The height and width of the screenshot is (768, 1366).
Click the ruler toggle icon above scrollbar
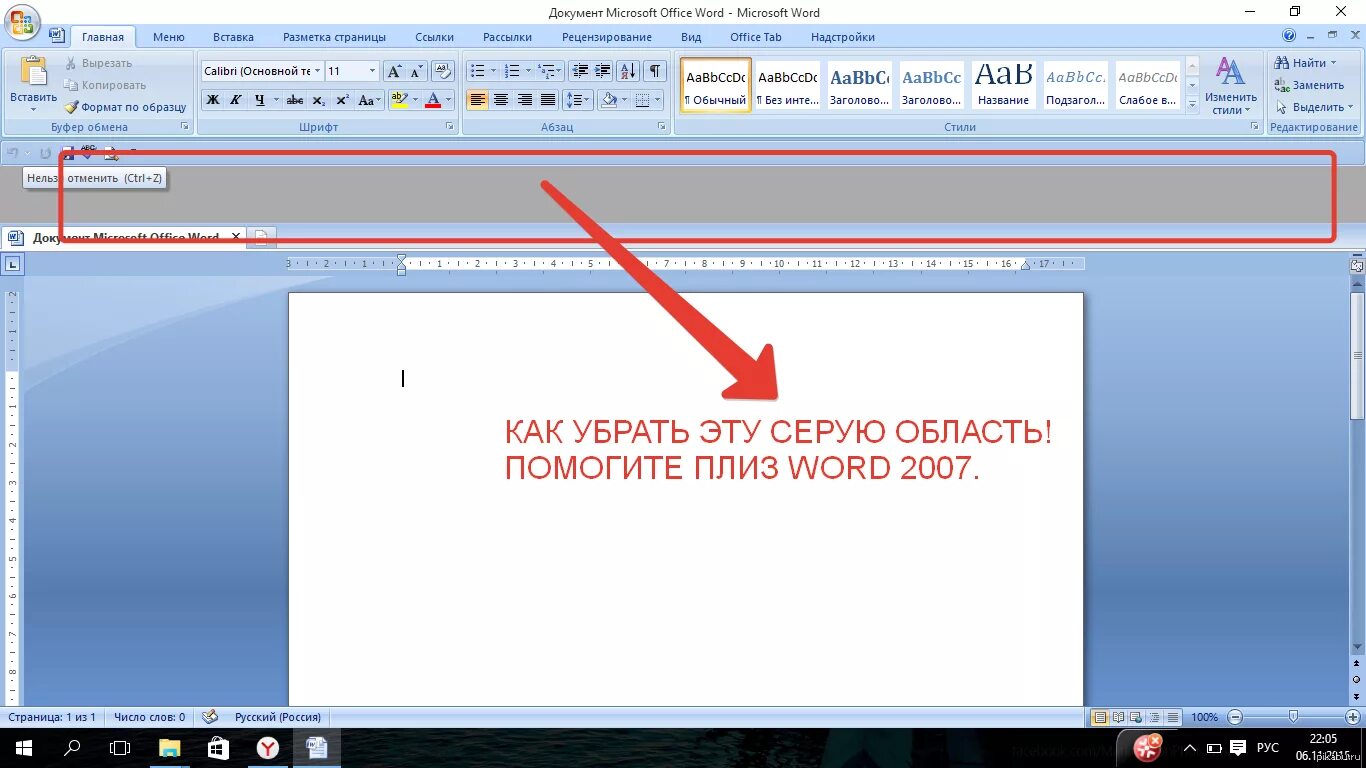1357,266
